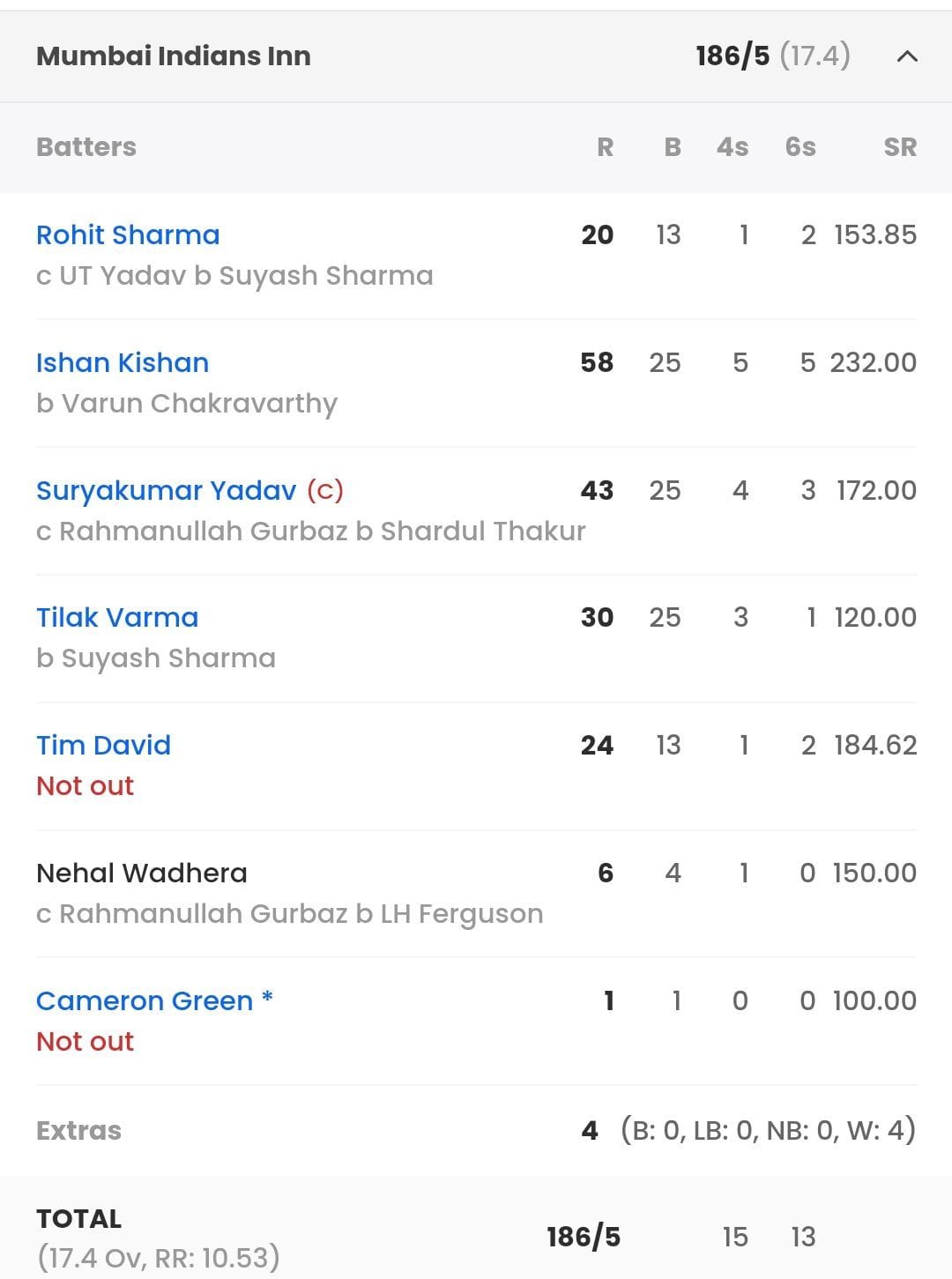This screenshot has height=1279, width=952.
Task: Click the TOTAL row of the scorecard
Action: tap(78, 1218)
